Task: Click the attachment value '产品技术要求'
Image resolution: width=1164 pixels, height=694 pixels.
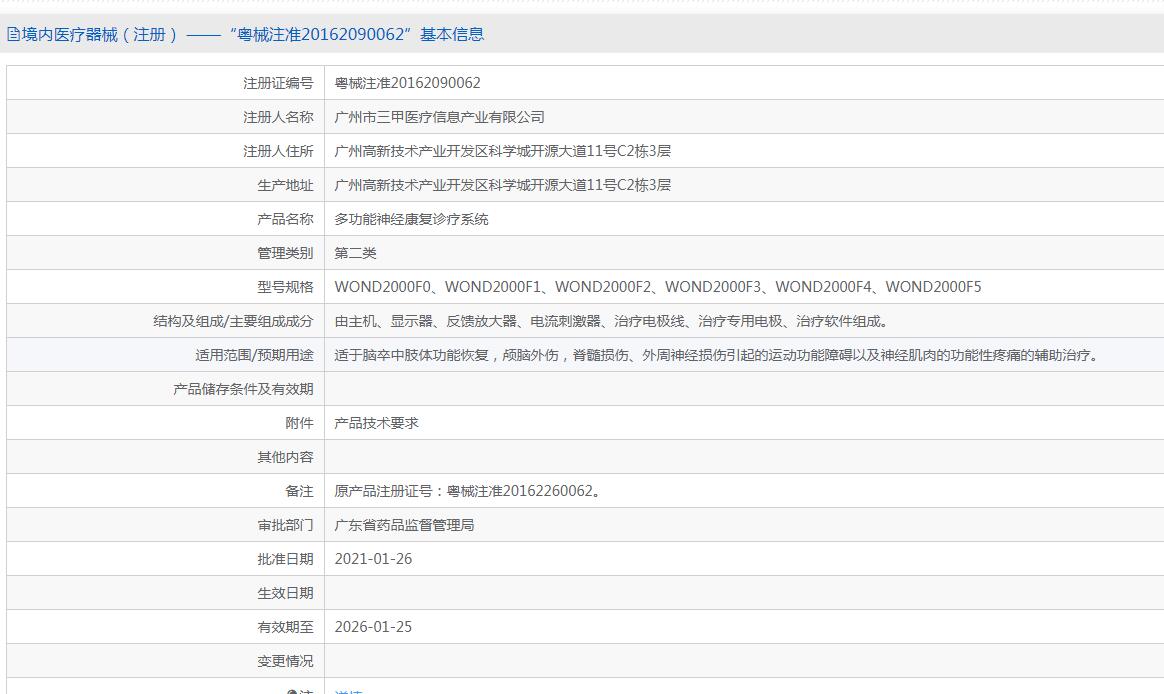Action: pos(376,423)
